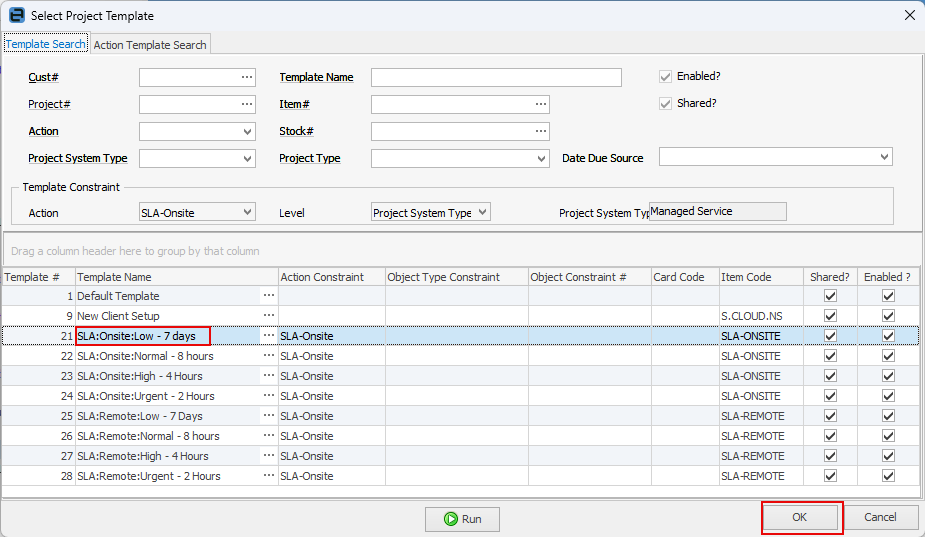Click ellipsis in Default Template row
This screenshot has width=925, height=537.
point(269,296)
